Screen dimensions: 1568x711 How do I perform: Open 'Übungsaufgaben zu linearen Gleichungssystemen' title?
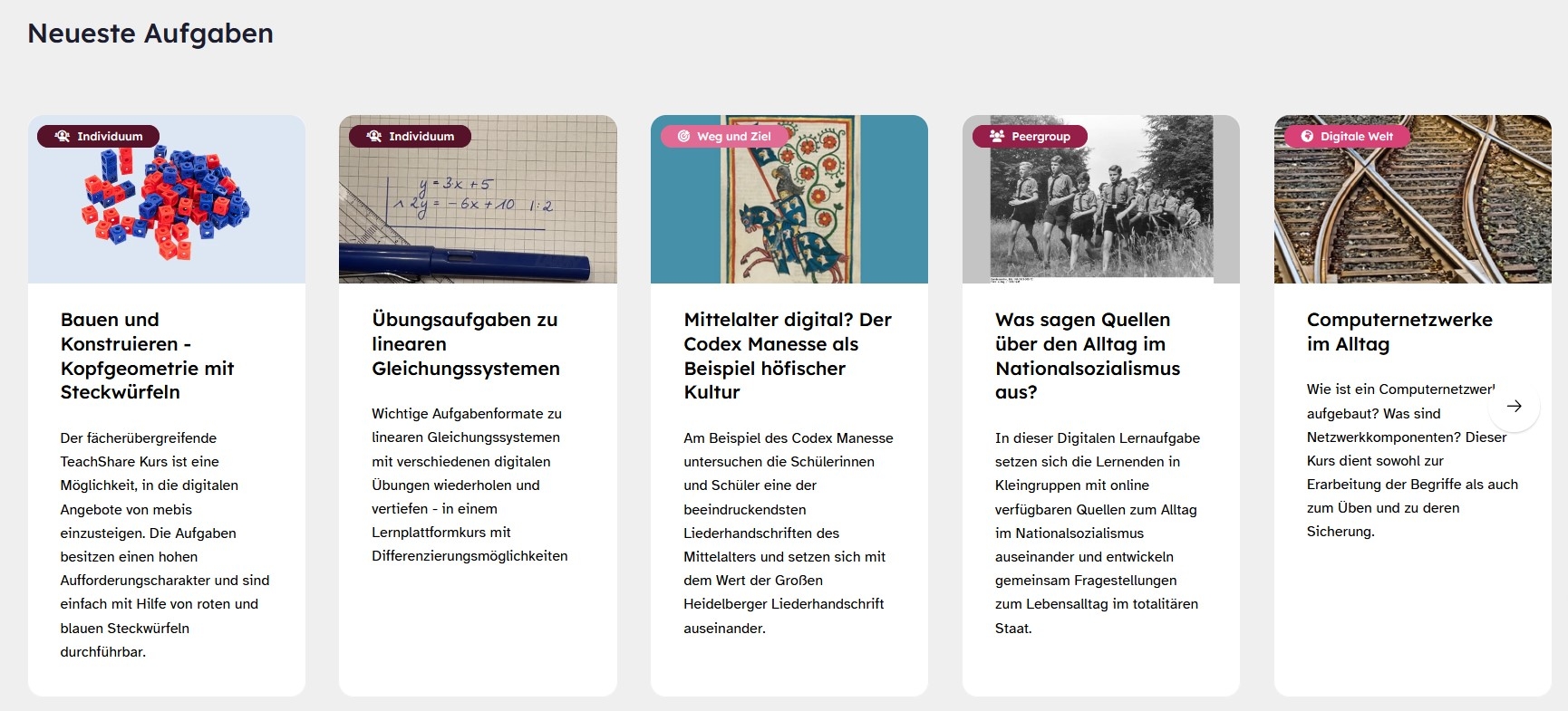click(x=466, y=344)
